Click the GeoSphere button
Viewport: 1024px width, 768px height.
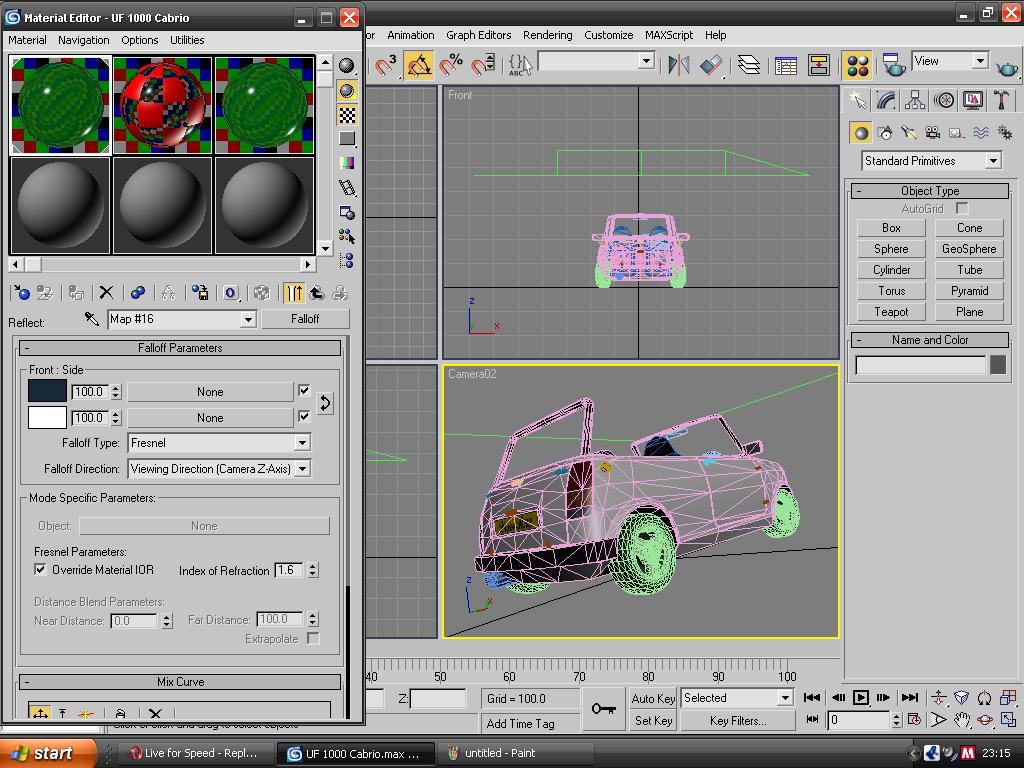(x=969, y=249)
